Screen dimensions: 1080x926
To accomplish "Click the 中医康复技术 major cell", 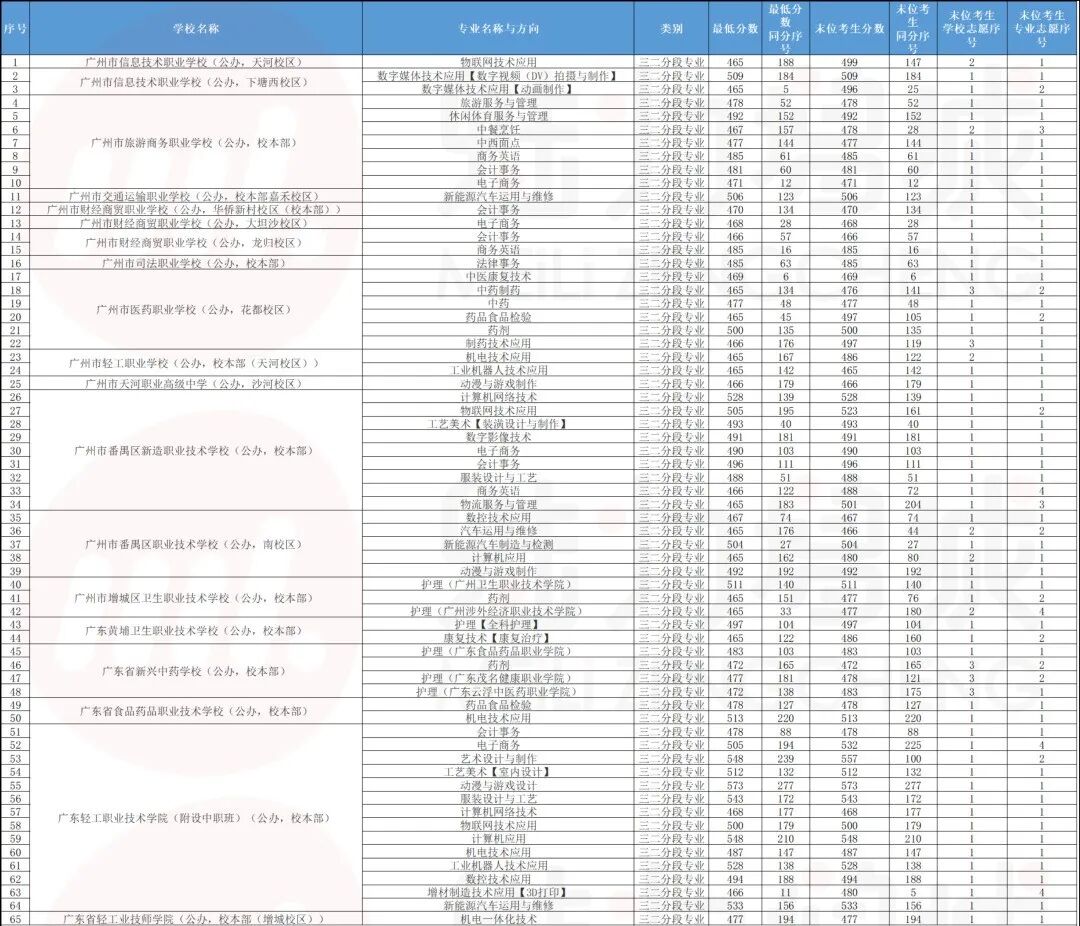I will click(x=499, y=276).
